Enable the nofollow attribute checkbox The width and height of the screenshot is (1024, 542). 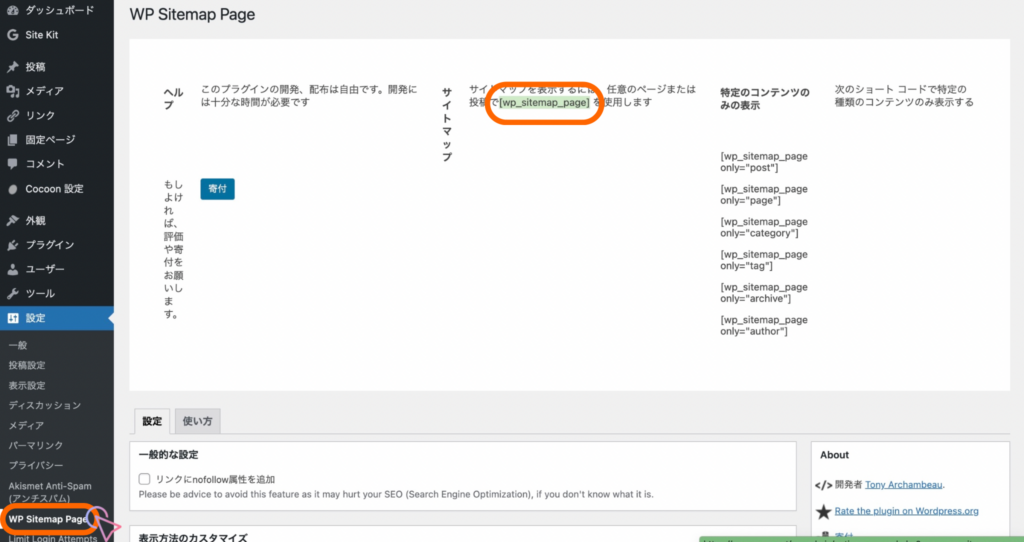(145, 479)
